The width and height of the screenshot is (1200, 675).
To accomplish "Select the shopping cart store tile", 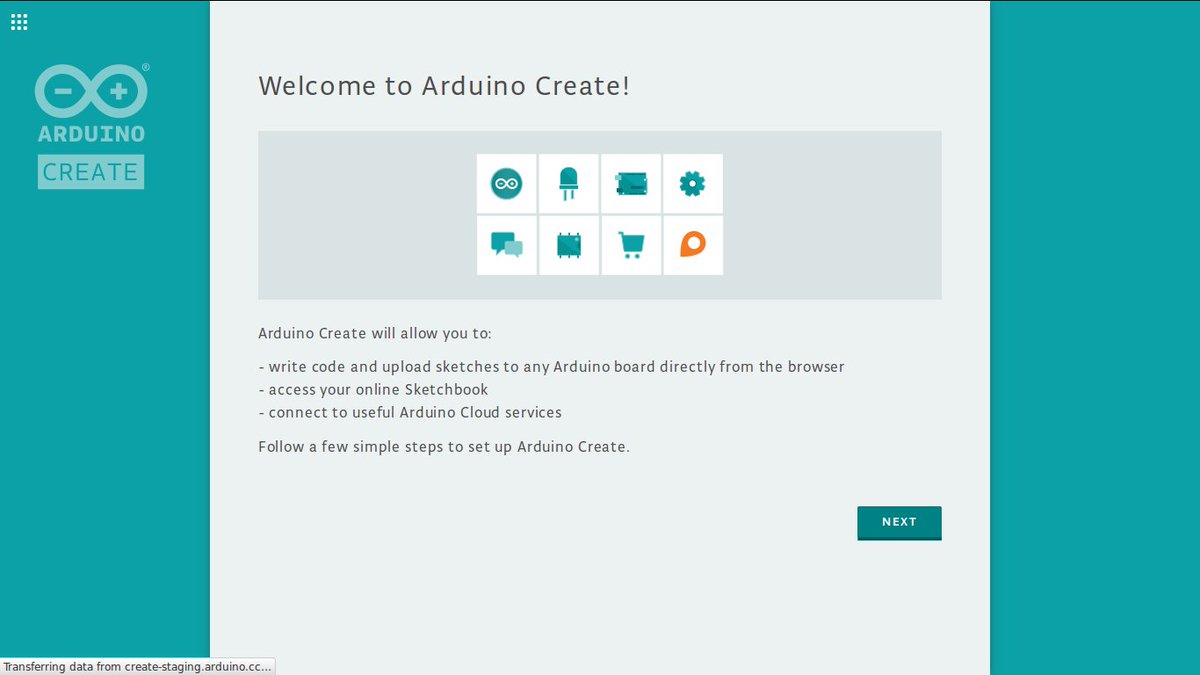I will click(x=631, y=245).
